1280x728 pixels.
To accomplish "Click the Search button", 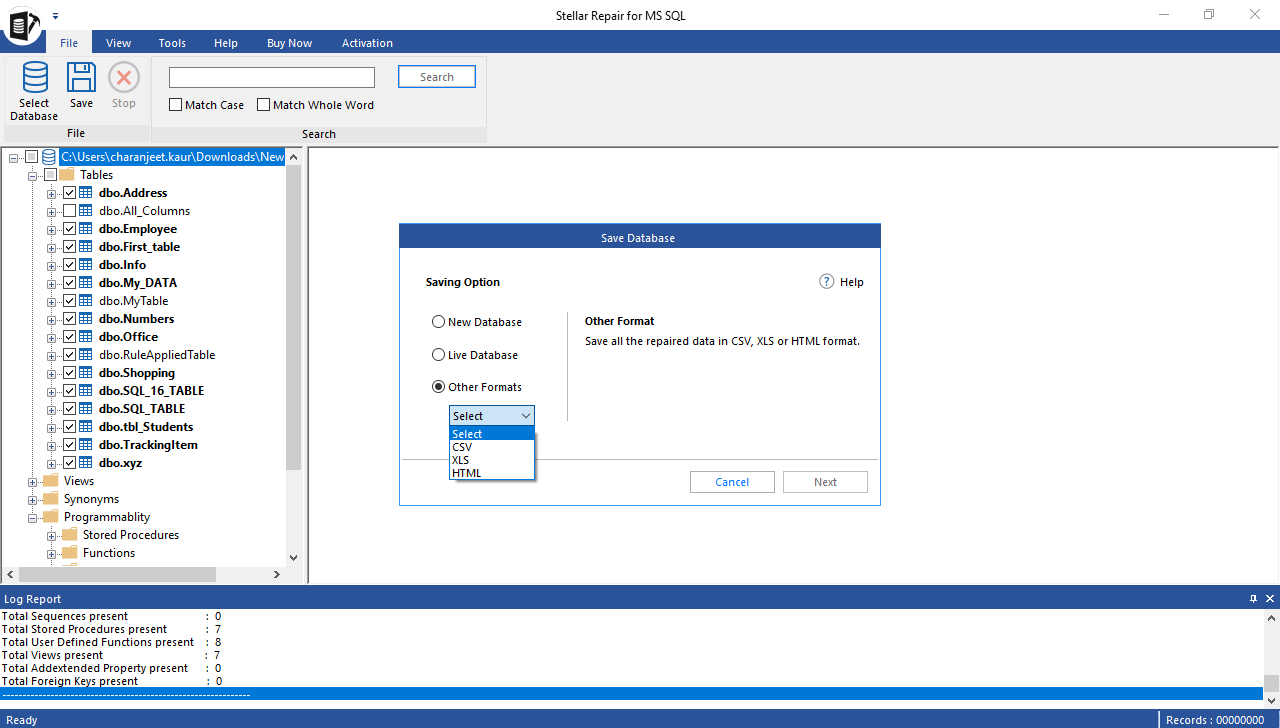I will coord(437,77).
